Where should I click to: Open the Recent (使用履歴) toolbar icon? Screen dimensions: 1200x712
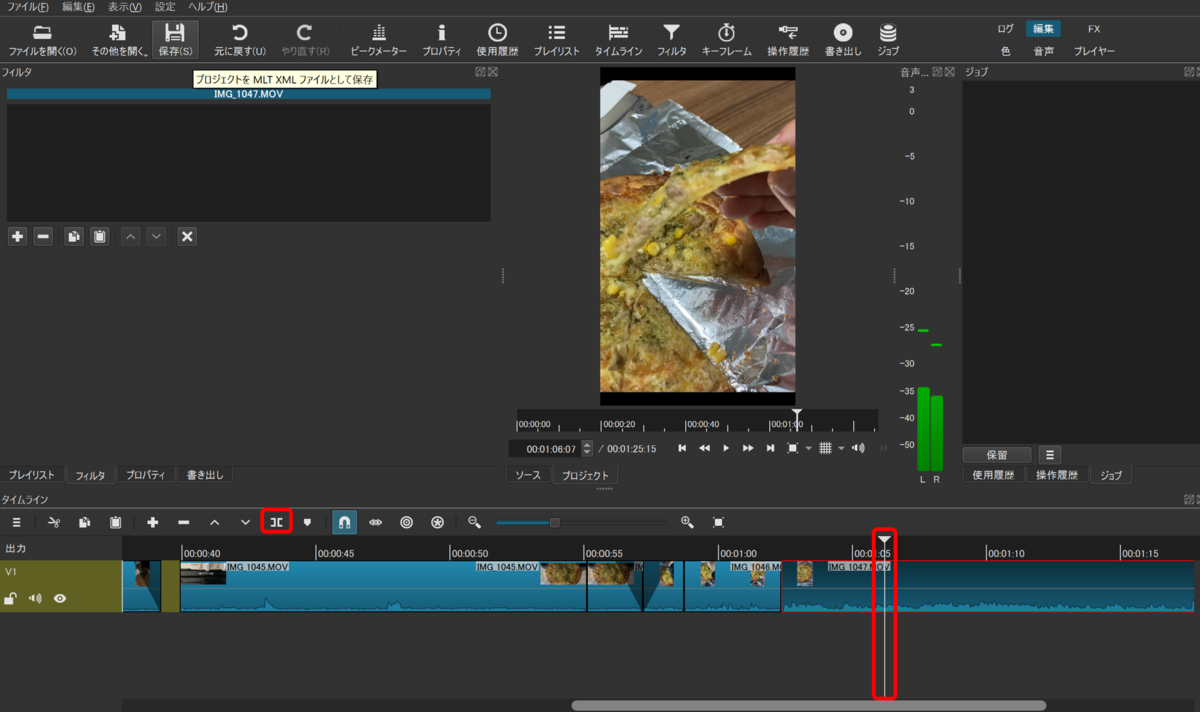coord(497,40)
